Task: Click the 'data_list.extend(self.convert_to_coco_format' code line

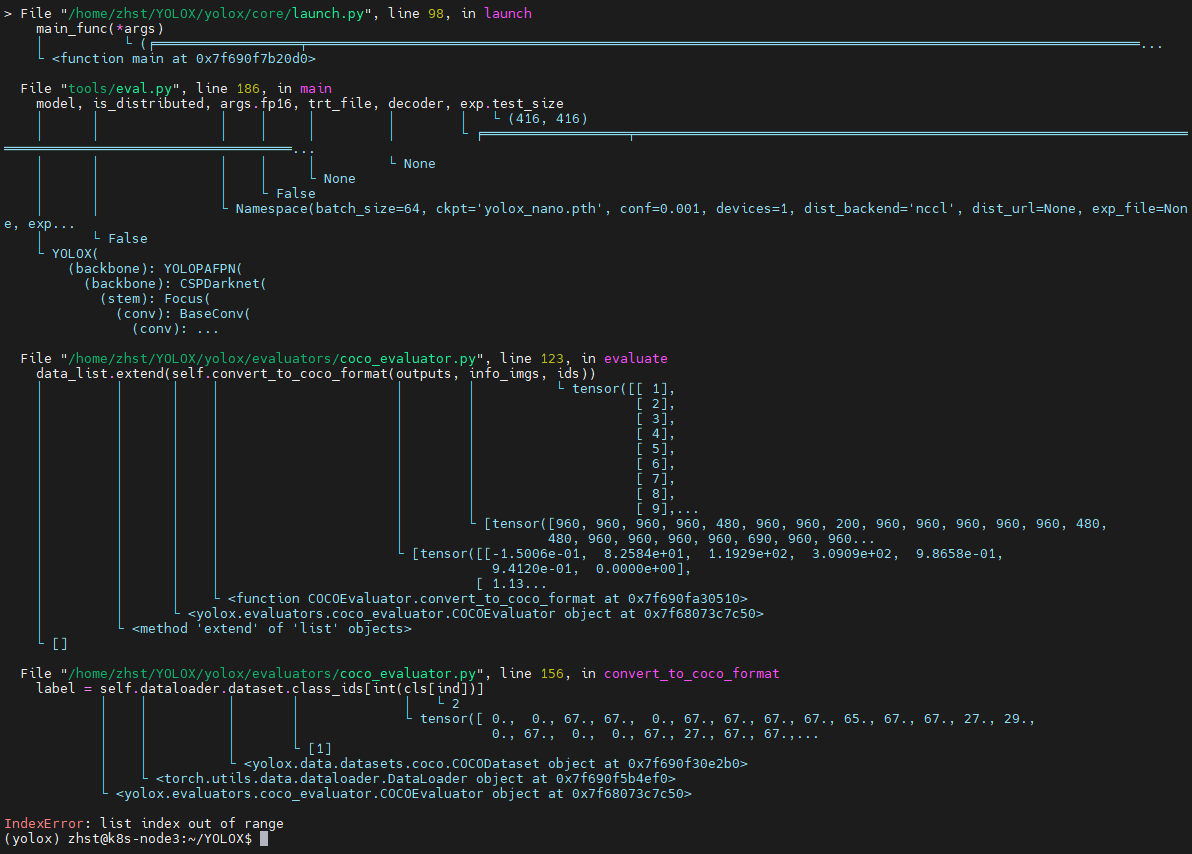Action: [315, 373]
